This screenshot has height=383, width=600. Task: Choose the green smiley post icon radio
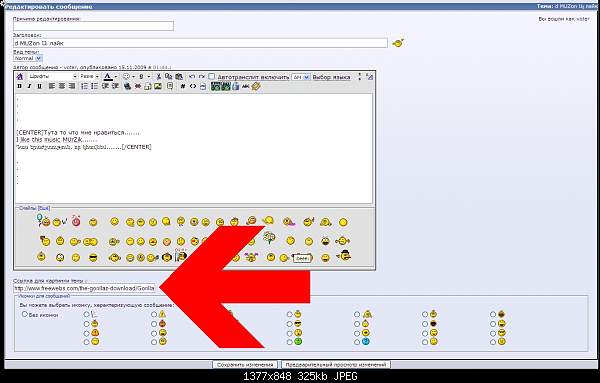click(x=290, y=342)
